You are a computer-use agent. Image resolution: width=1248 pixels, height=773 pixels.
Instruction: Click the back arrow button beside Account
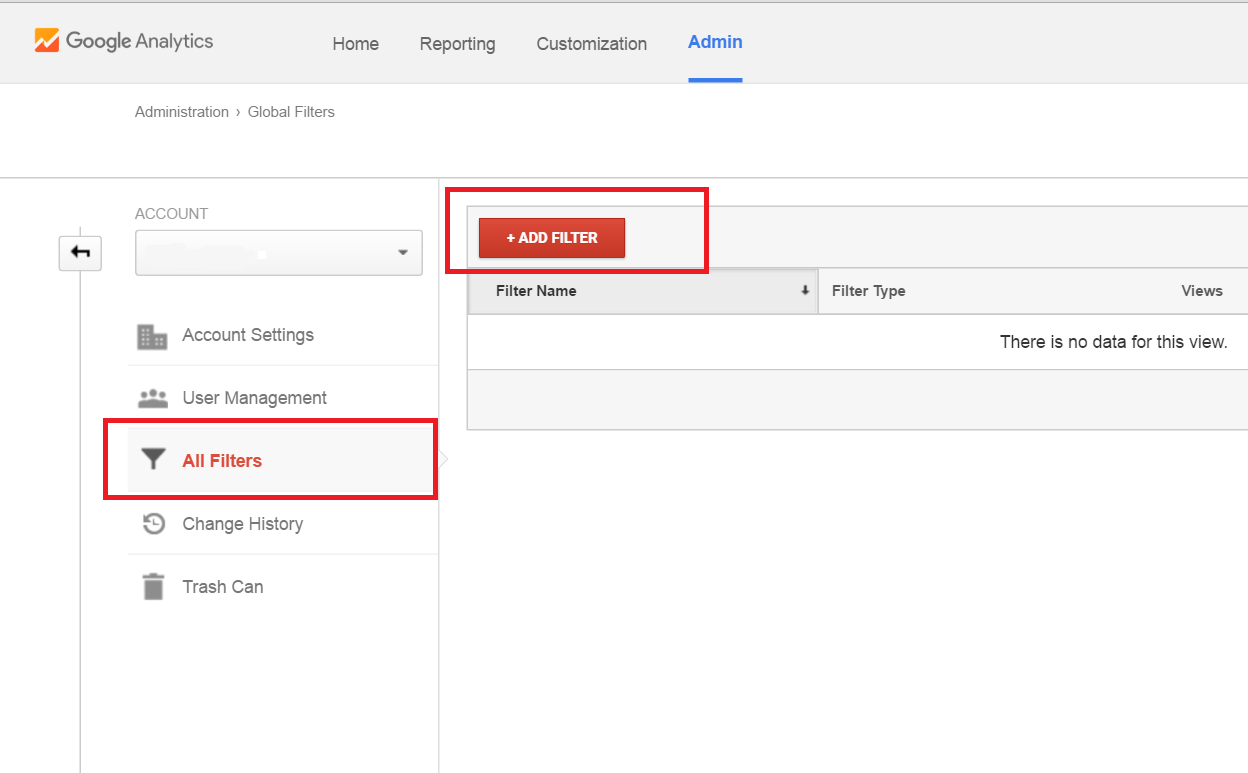pyautogui.click(x=80, y=253)
